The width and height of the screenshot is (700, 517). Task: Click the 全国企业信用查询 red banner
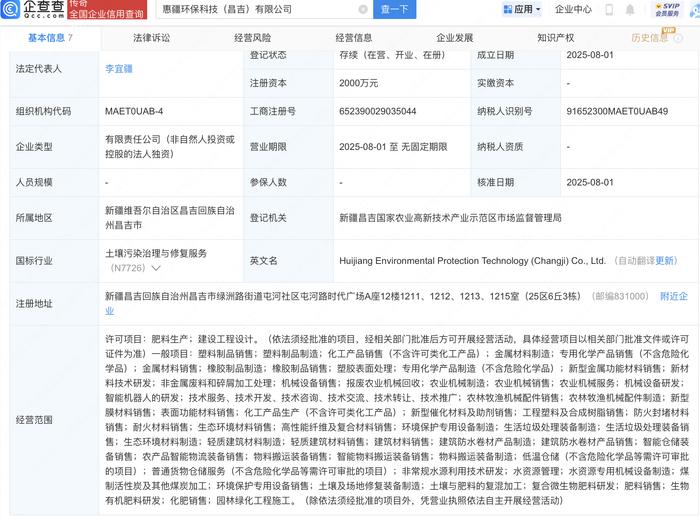coord(107,9)
